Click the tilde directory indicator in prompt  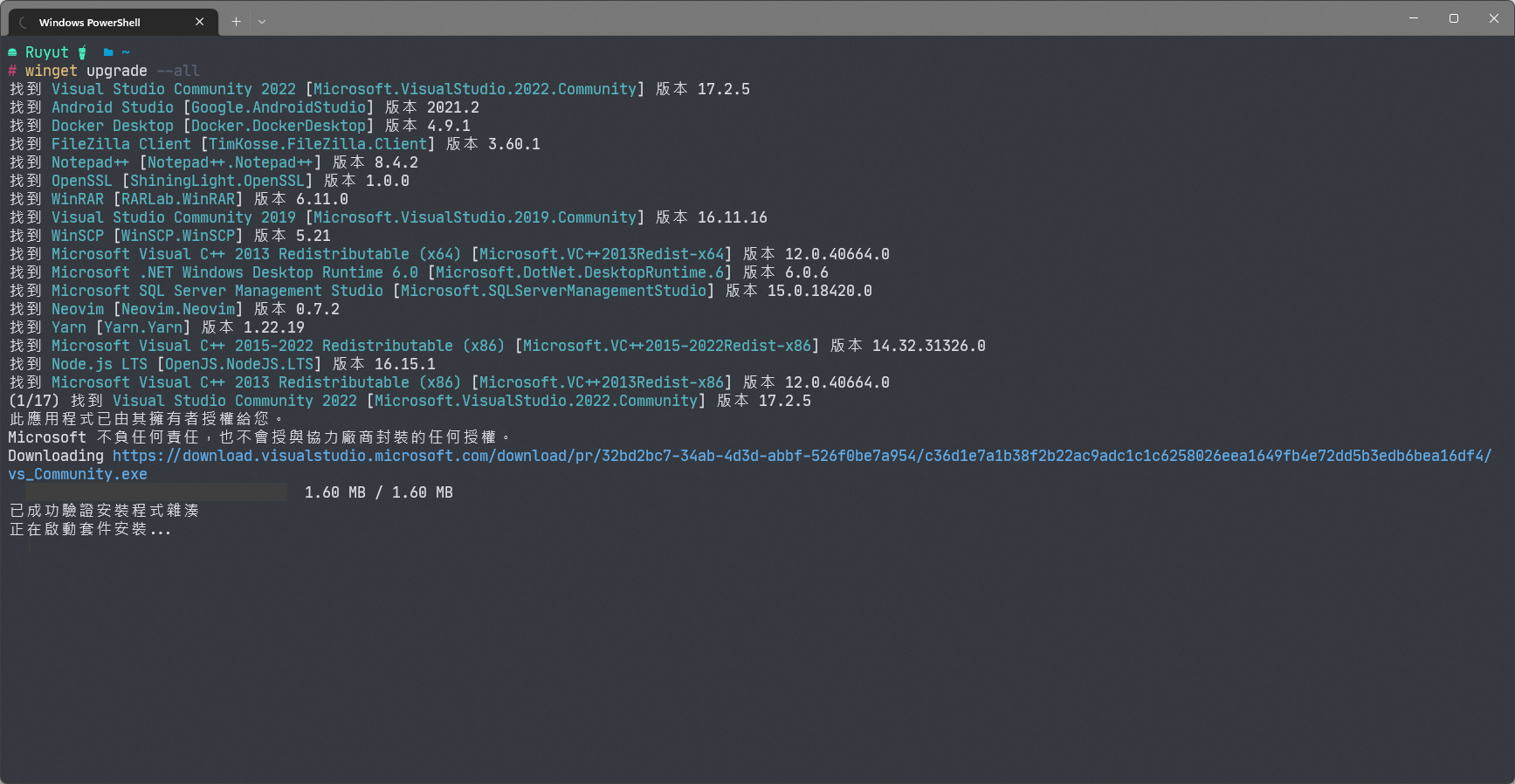coord(126,52)
